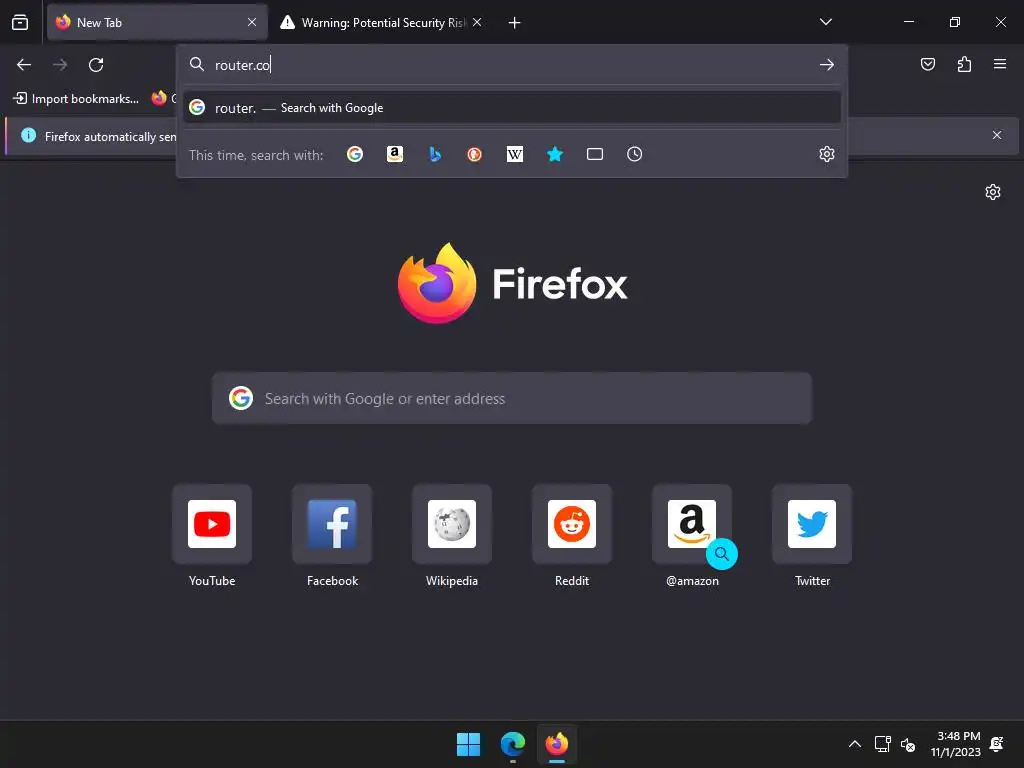This screenshot has width=1024, height=768.
Task: Open the clock showing 3:48 PM
Action: pyautogui.click(x=955, y=744)
